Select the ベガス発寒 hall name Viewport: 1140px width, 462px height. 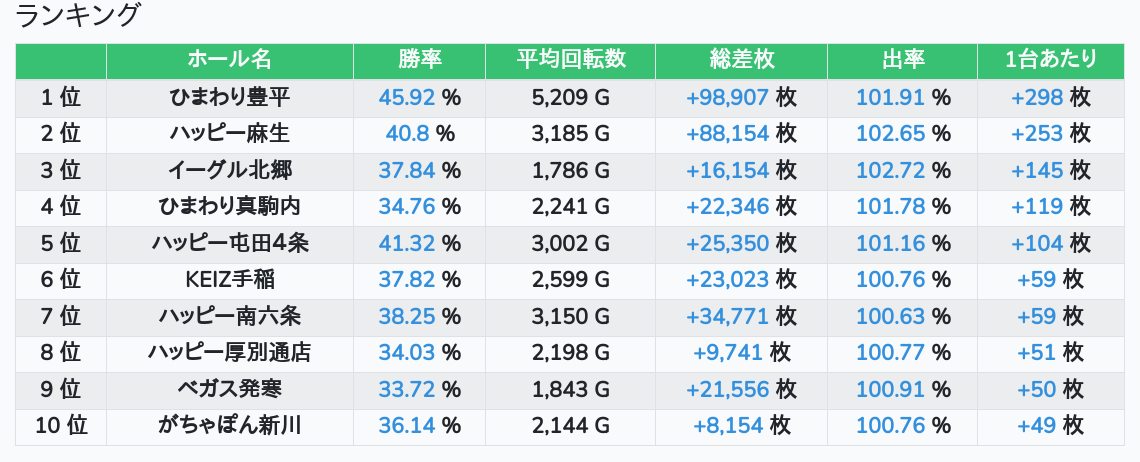point(230,389)
